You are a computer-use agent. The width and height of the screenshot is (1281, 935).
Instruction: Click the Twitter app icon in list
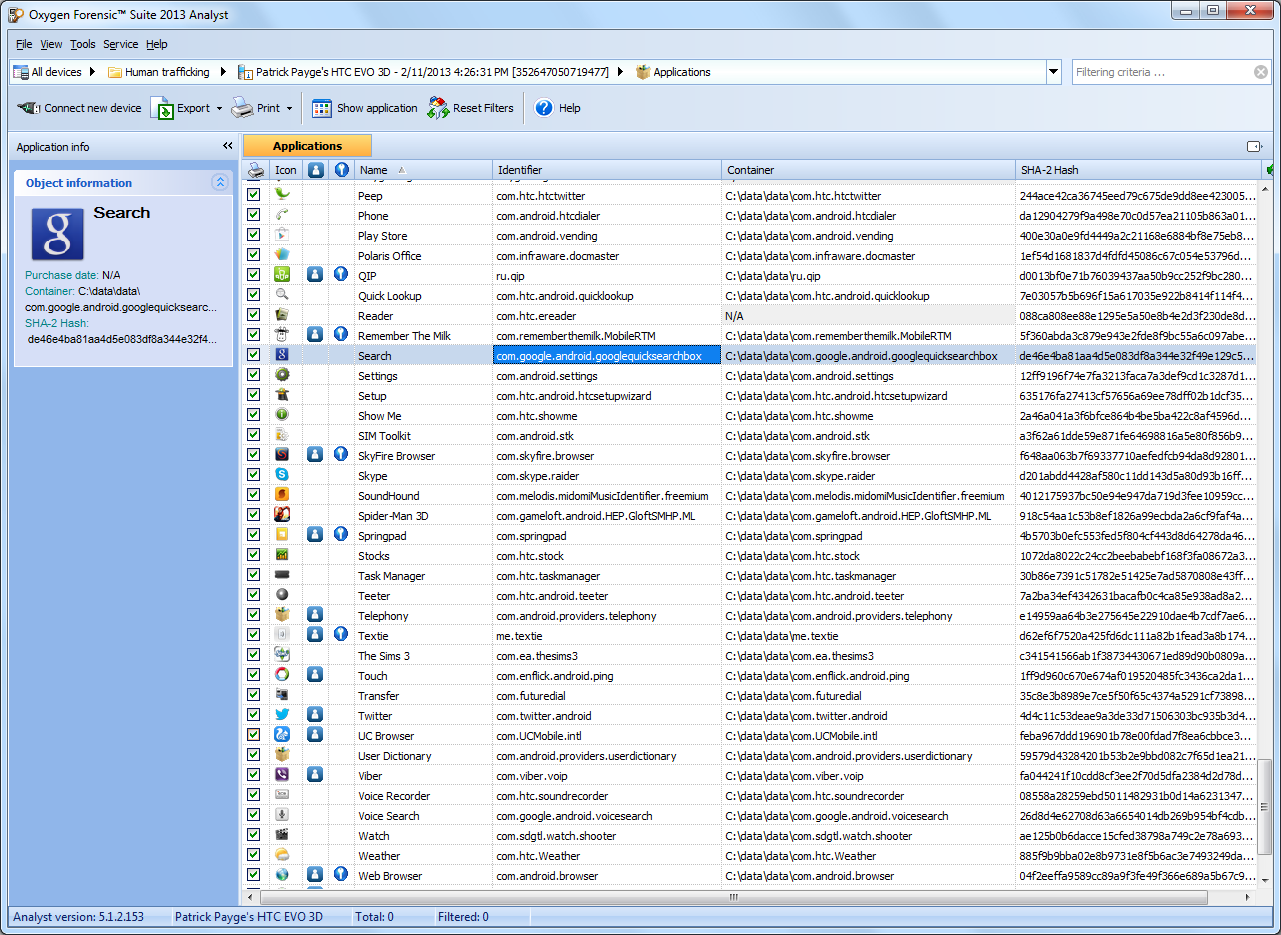pyautogui.click(x=282, y=715)
